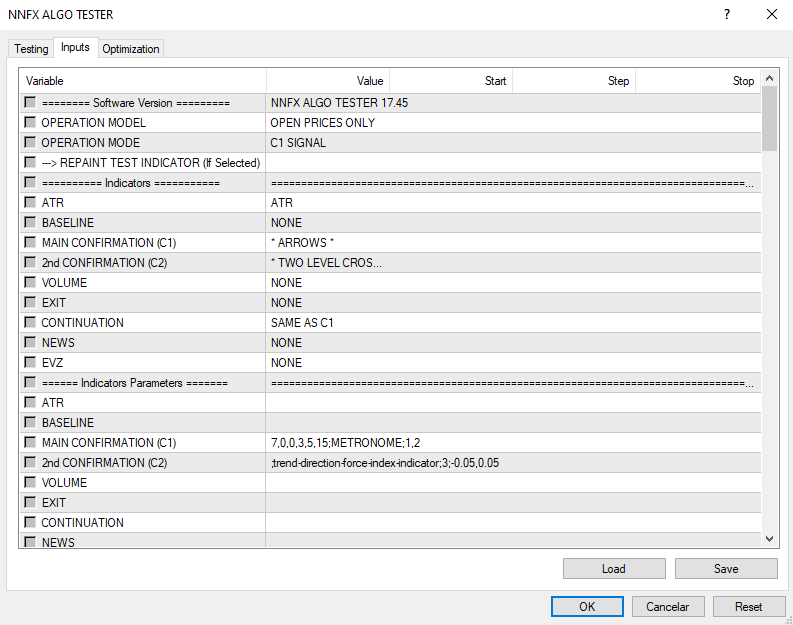Tick the Indicators separator row checkbox
Screen dimensions: 793x625
tap(30, 183)
